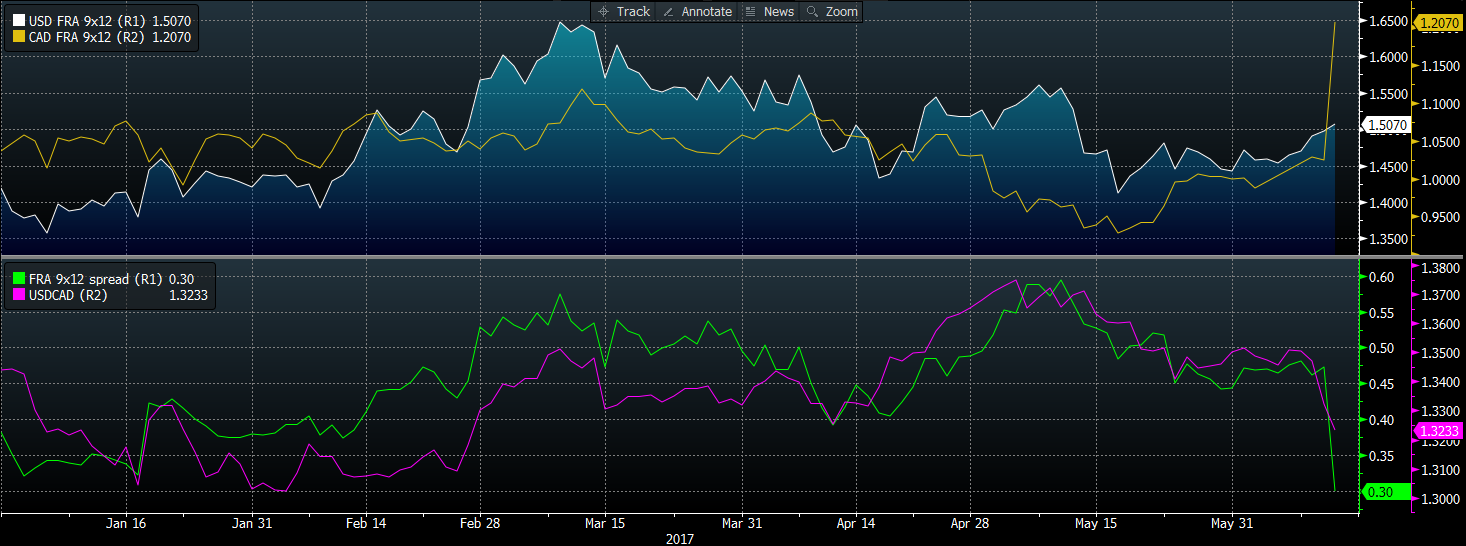Click the Jan 16 date on the time axis
This screenshot has width=1466, height=546.
click(125, 523)
